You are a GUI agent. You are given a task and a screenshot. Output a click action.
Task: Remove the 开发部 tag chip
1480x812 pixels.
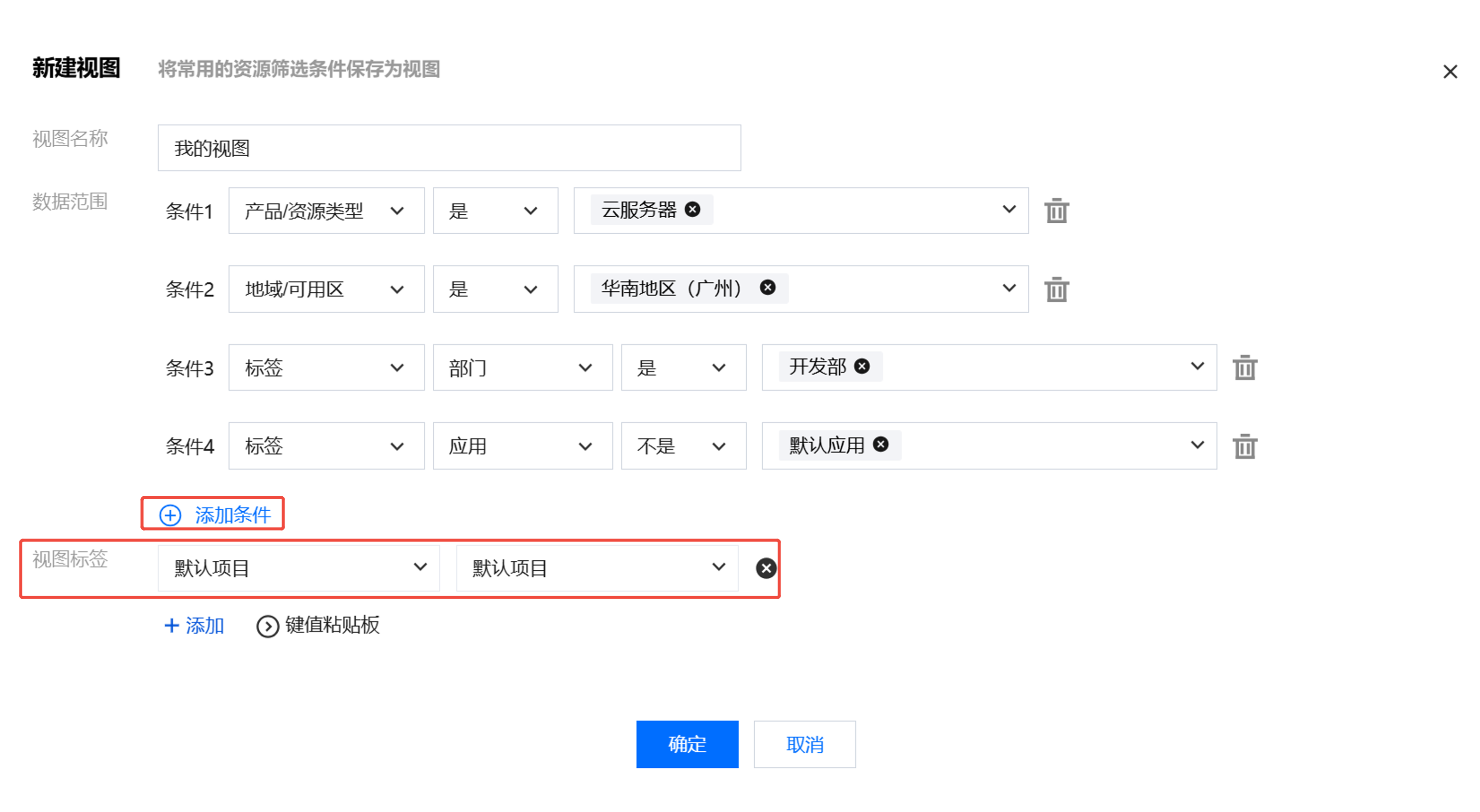coord(862,366)
